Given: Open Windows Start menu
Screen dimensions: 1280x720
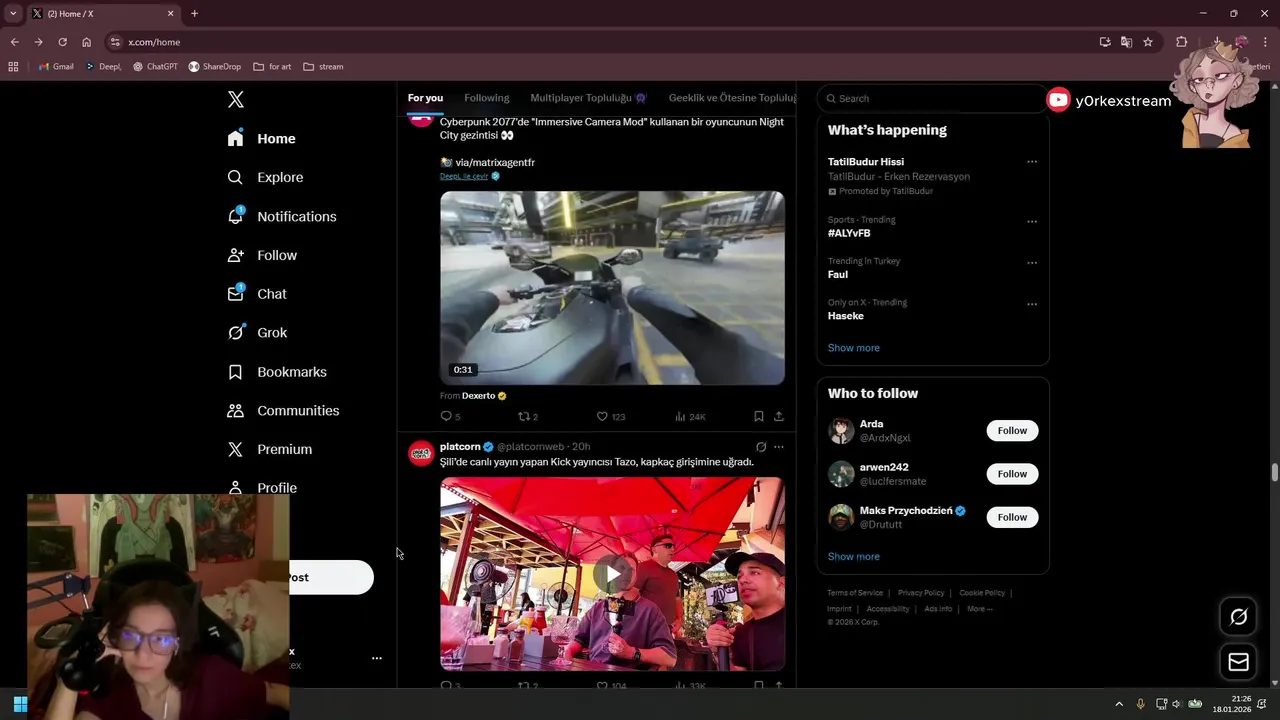Looking at the screenshot, I should point(20,704).
